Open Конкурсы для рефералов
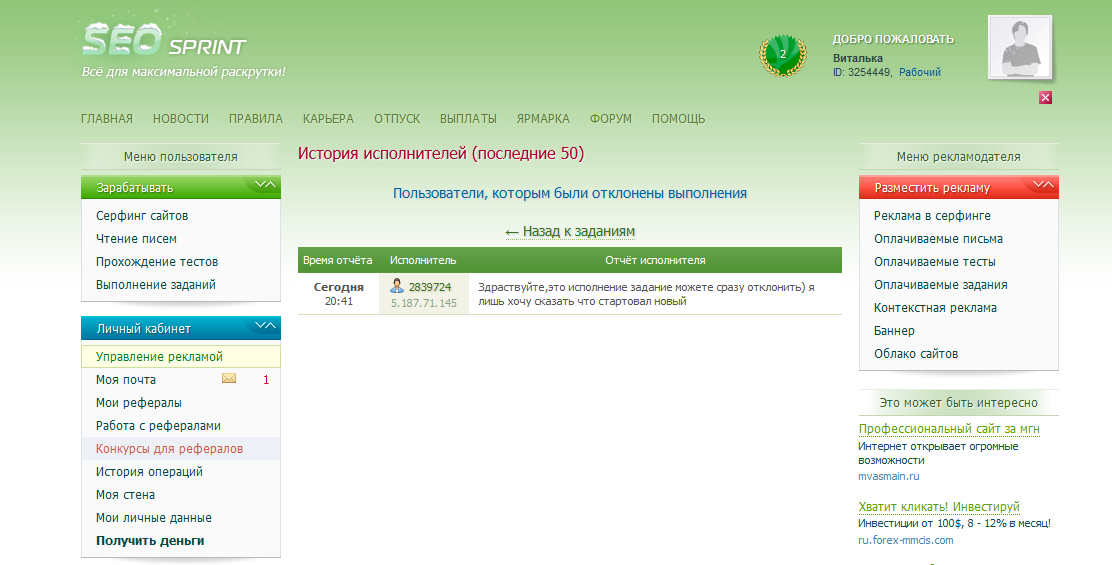The width and height of the screenshot is (1112, 565). click(169, 449)
